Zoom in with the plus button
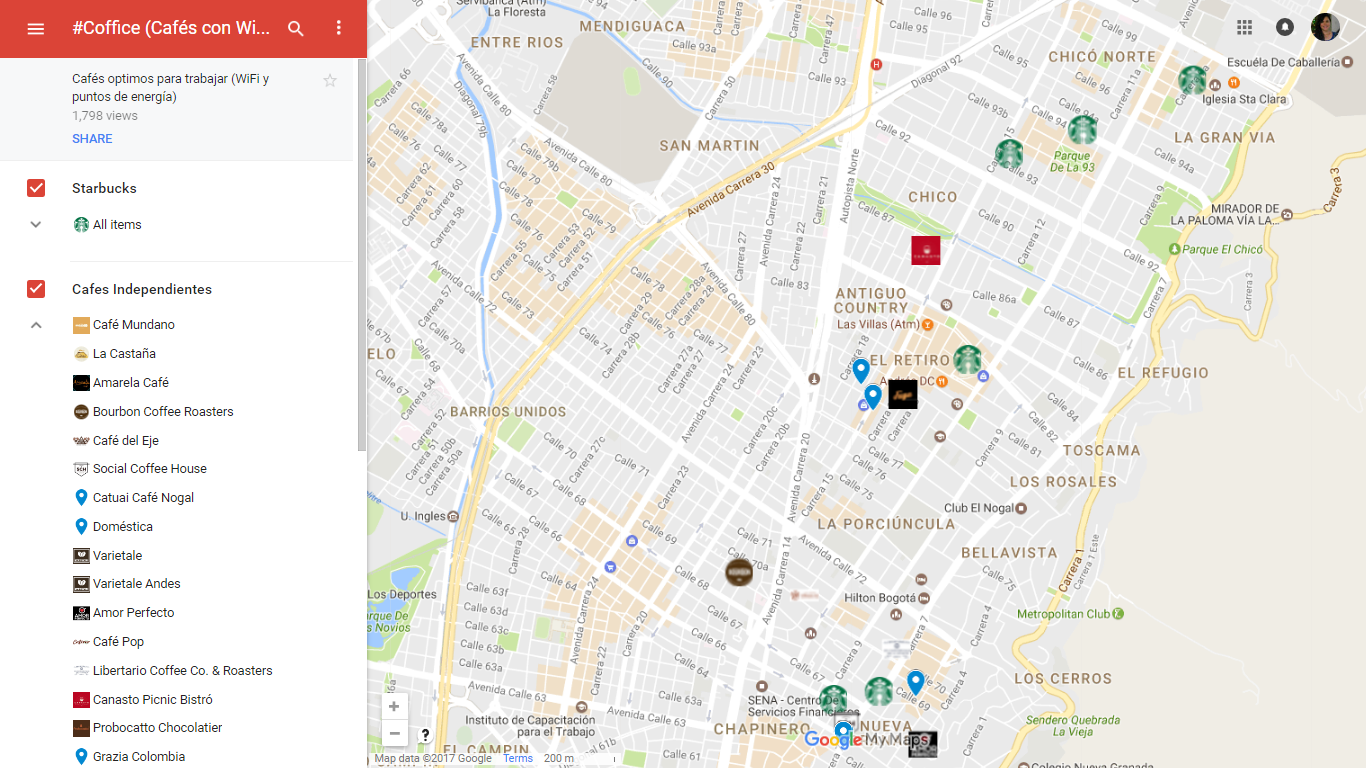 click(x=394, y=707)
